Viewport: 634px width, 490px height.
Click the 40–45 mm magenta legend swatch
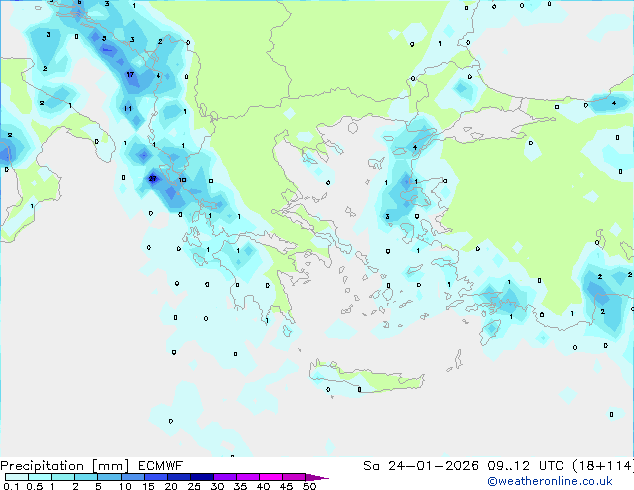(x=271, y=477)
